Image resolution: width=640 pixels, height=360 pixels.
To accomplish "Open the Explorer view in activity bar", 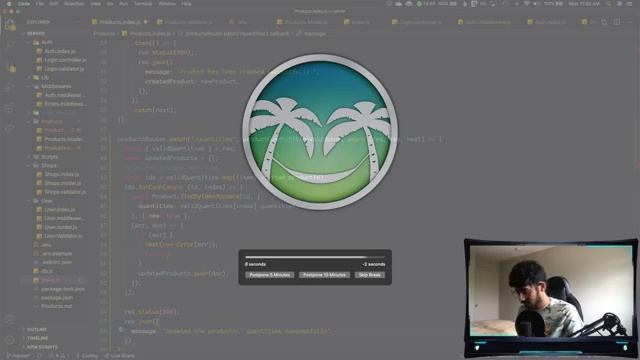I will tap(10, 26).
